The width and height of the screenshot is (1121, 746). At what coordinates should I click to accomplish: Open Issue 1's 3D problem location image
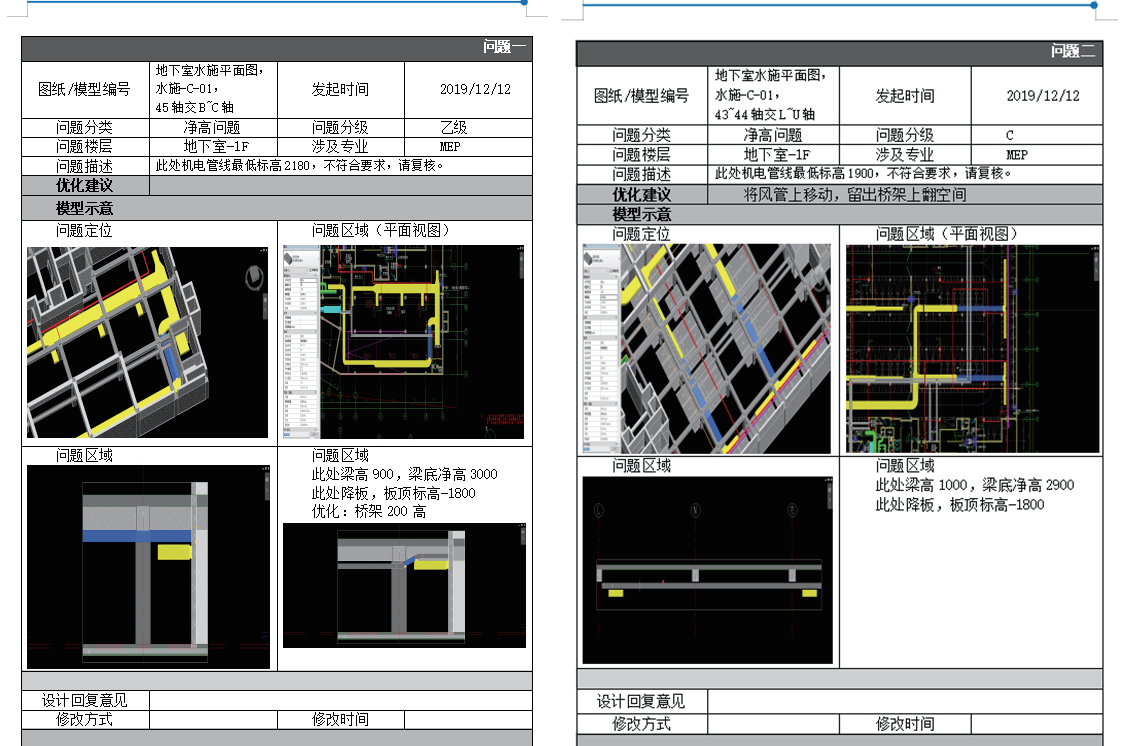(x=147, y=342)
